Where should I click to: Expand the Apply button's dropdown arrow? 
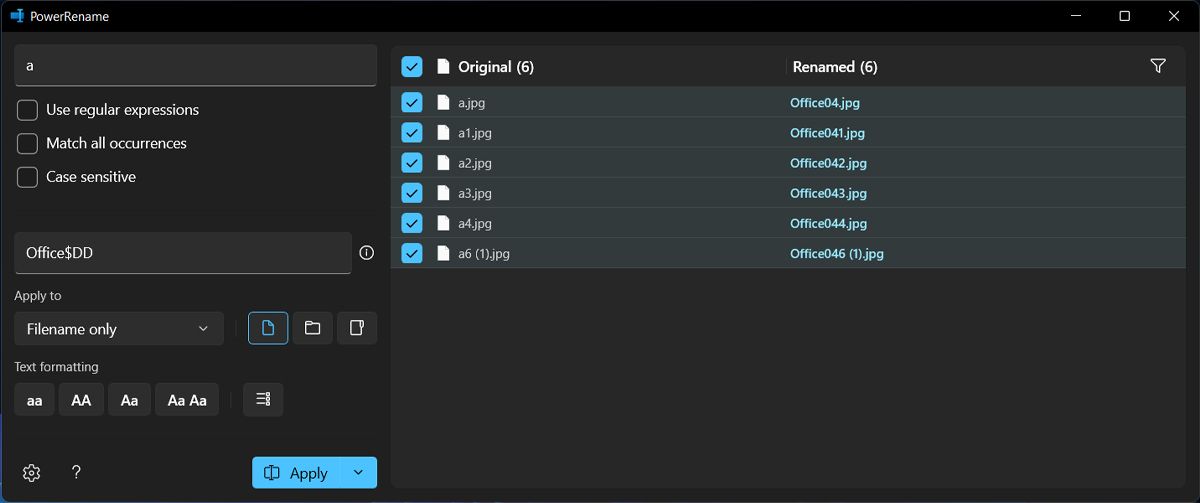pos(359,473)
